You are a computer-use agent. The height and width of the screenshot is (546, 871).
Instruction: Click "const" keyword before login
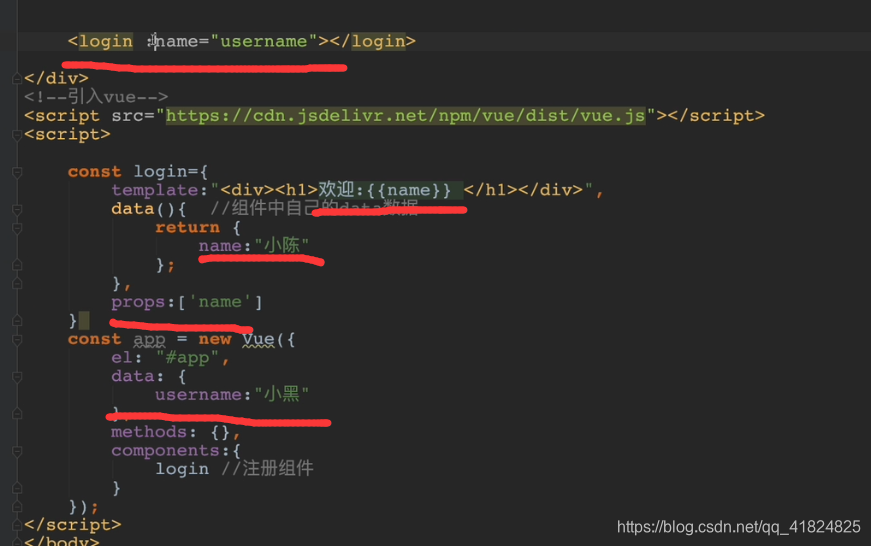pos(94,172)
